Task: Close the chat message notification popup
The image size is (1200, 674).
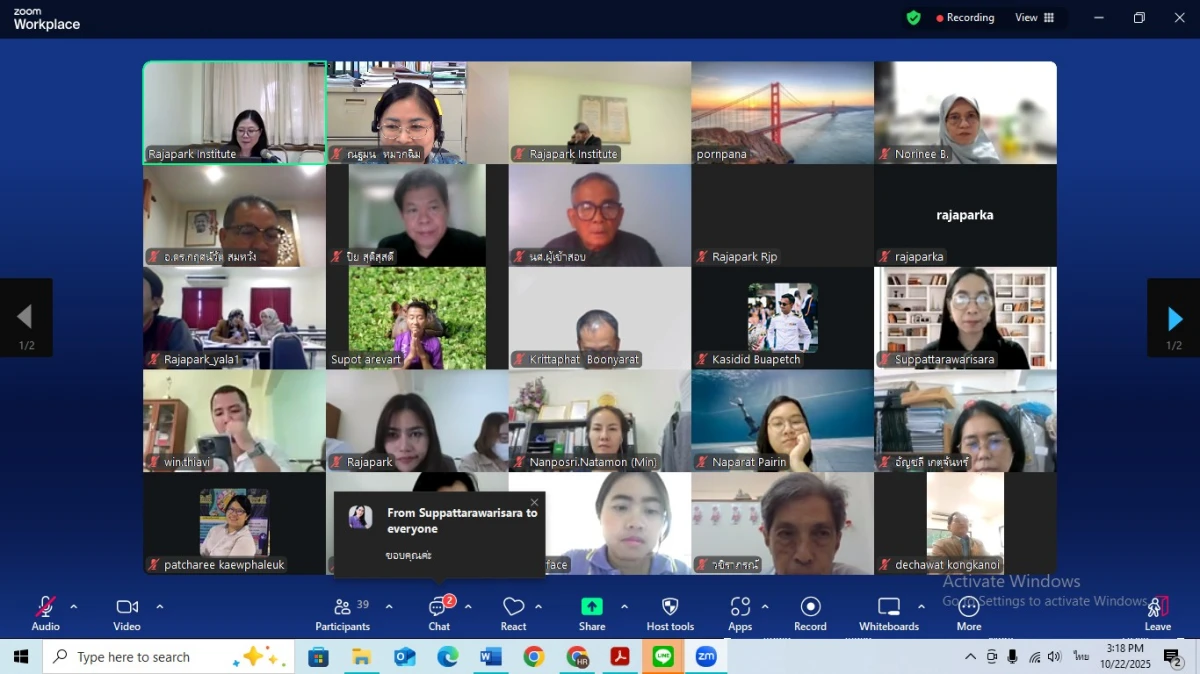Action: pos(534,502)
